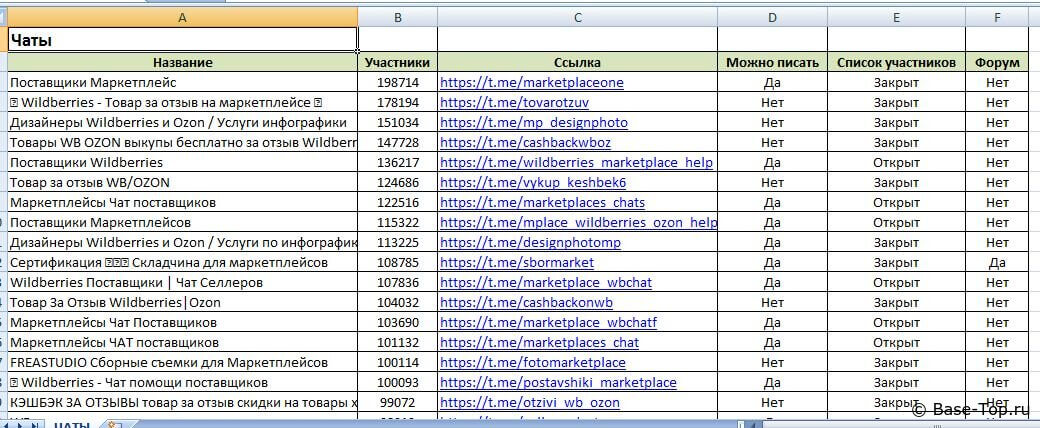Follow the t.me/mp_designphoto link
The height and width of the screenshot is (428, 1040).
point(534,122)
